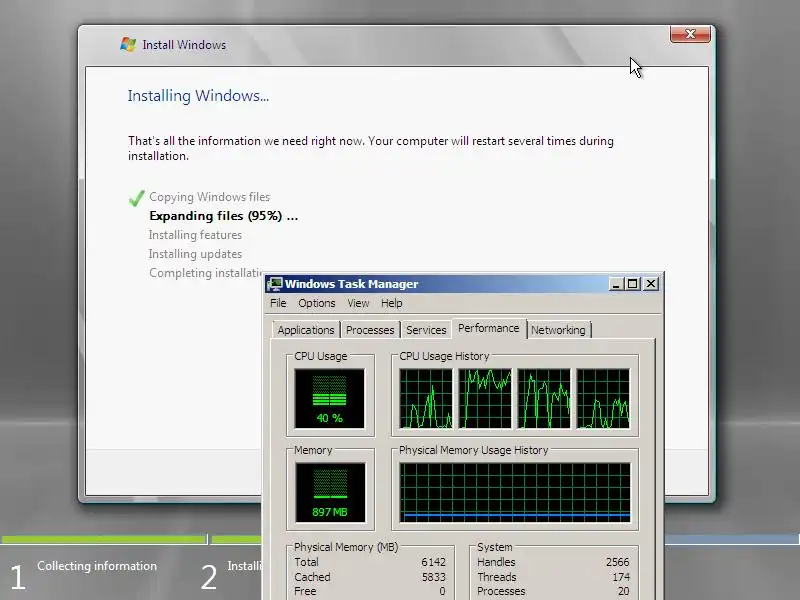Screen dimensions: 800x600
Task: Open the File menu in Task Manager
Action: click(x=278, y=303)
